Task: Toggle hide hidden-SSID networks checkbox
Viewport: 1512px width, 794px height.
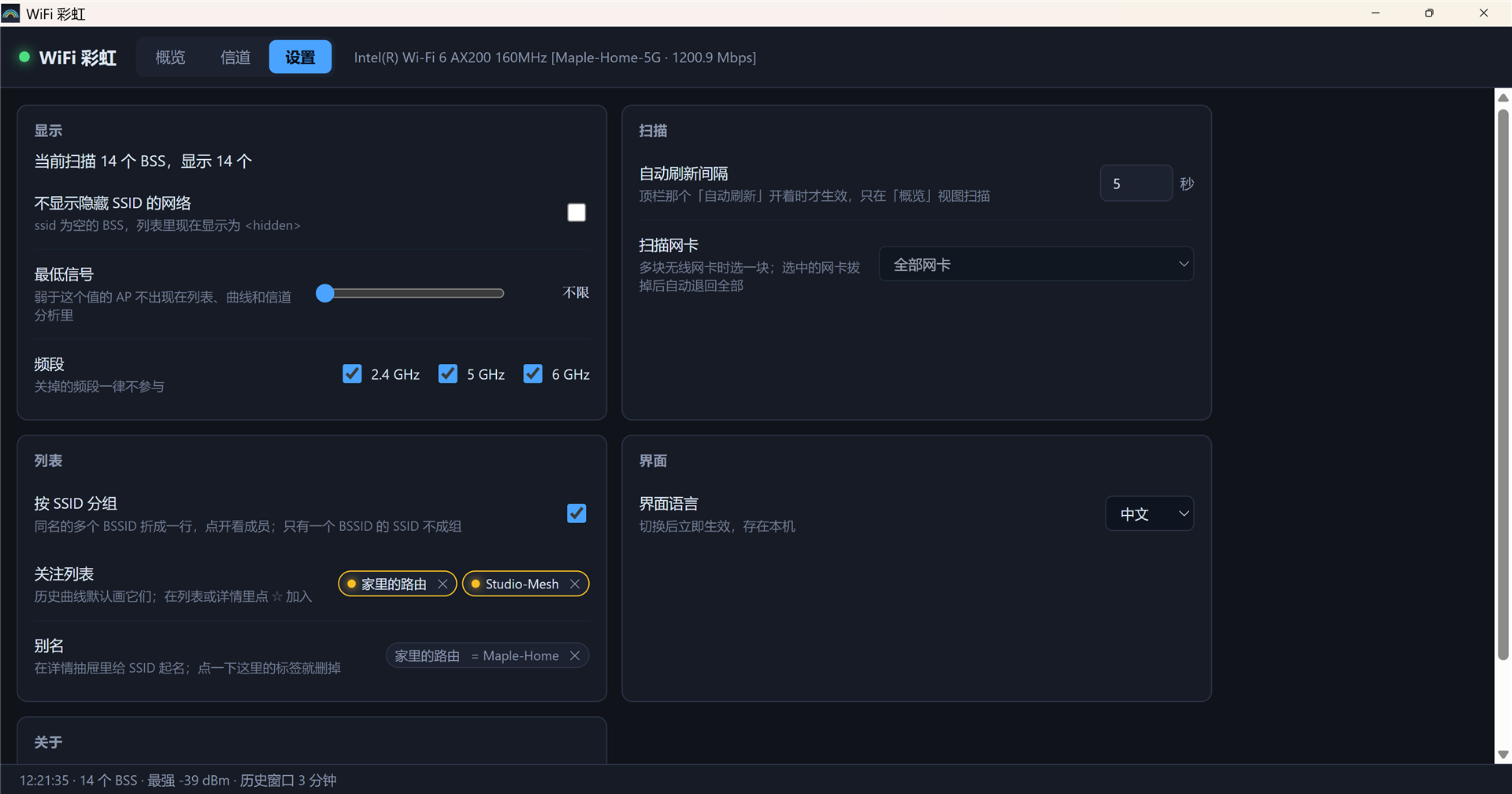Action: 576,213
